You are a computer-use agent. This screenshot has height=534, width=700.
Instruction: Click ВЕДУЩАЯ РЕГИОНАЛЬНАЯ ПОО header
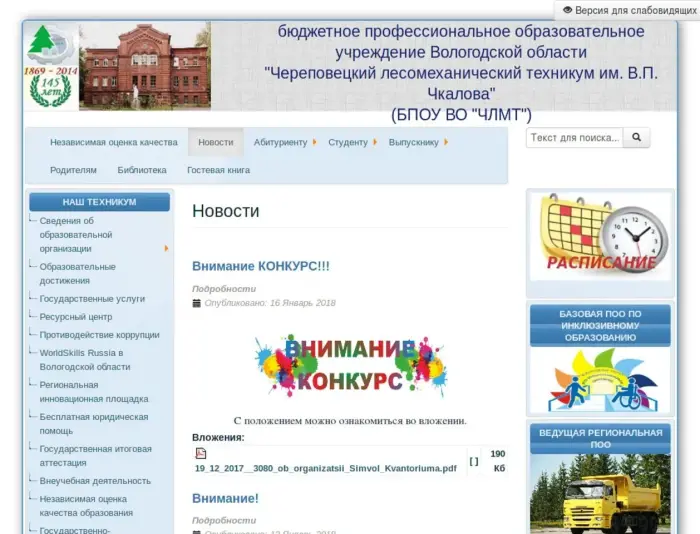600,438
